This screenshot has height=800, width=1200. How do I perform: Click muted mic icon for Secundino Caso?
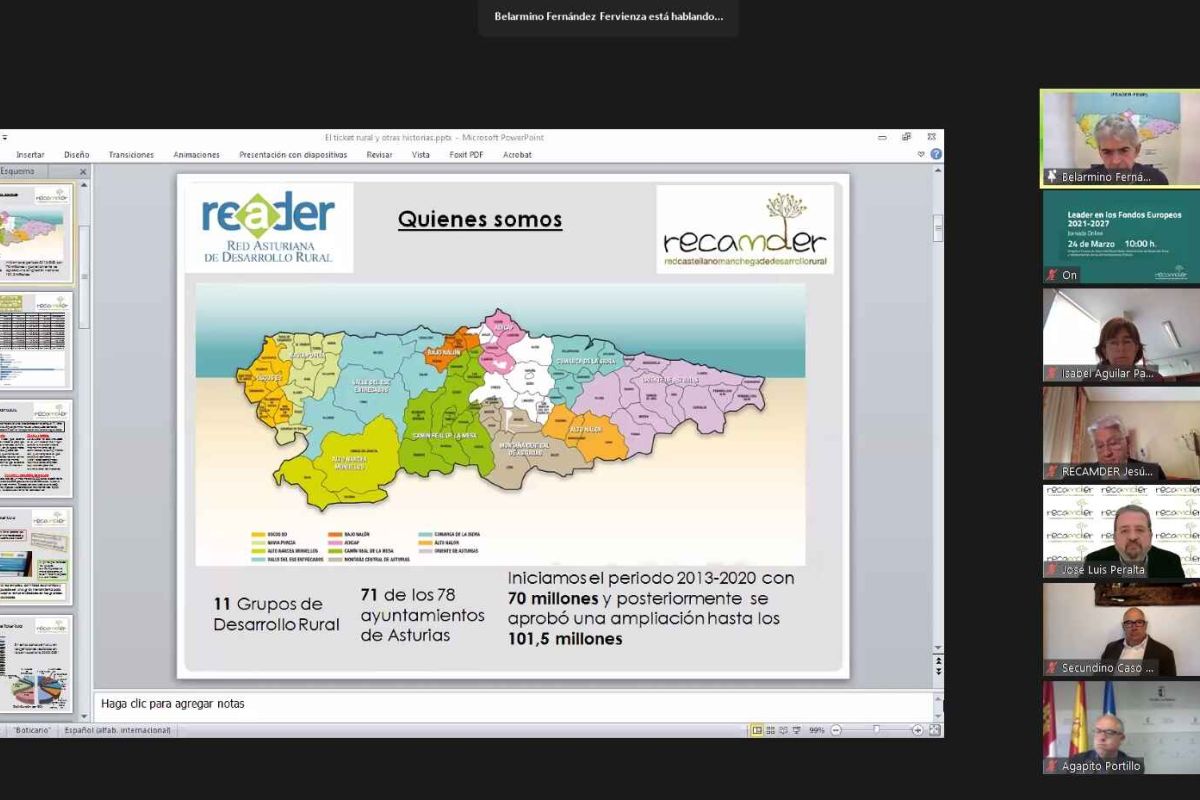1051,667
